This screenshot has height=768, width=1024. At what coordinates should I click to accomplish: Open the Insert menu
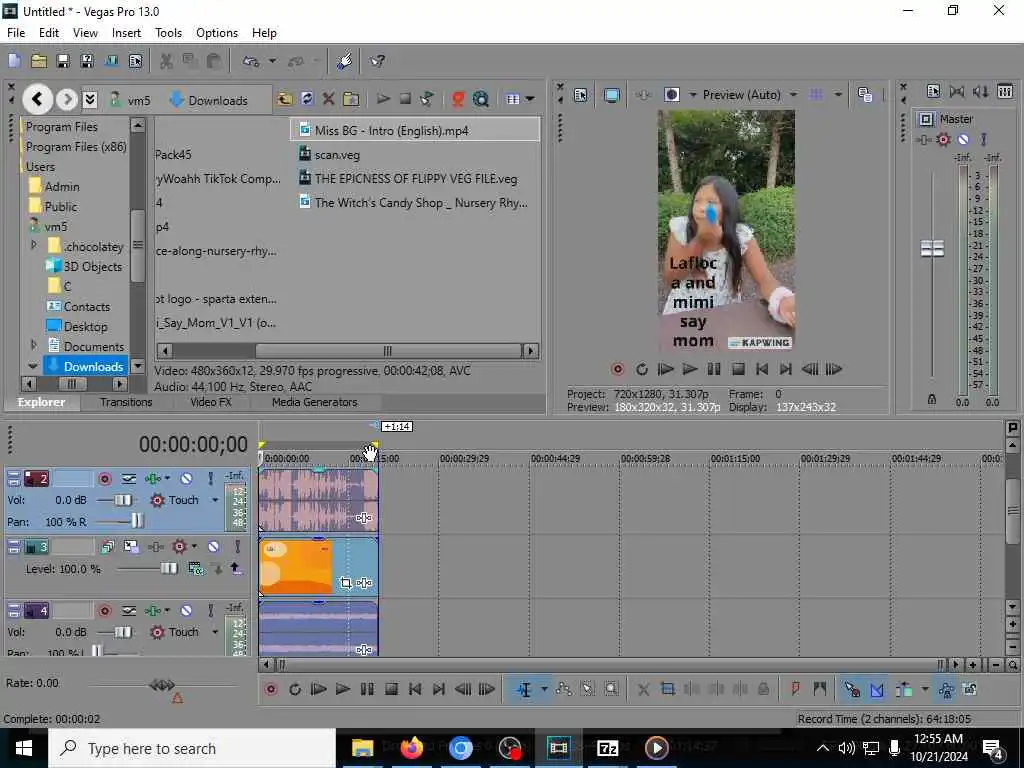click(126, 33)
